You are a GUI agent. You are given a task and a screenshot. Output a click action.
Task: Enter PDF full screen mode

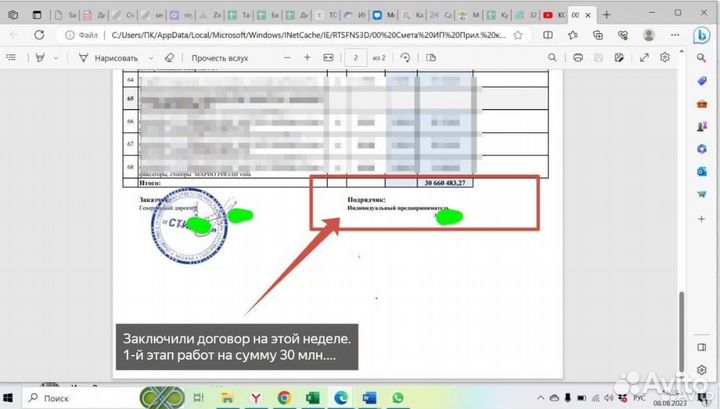click(x=644, y=57)
